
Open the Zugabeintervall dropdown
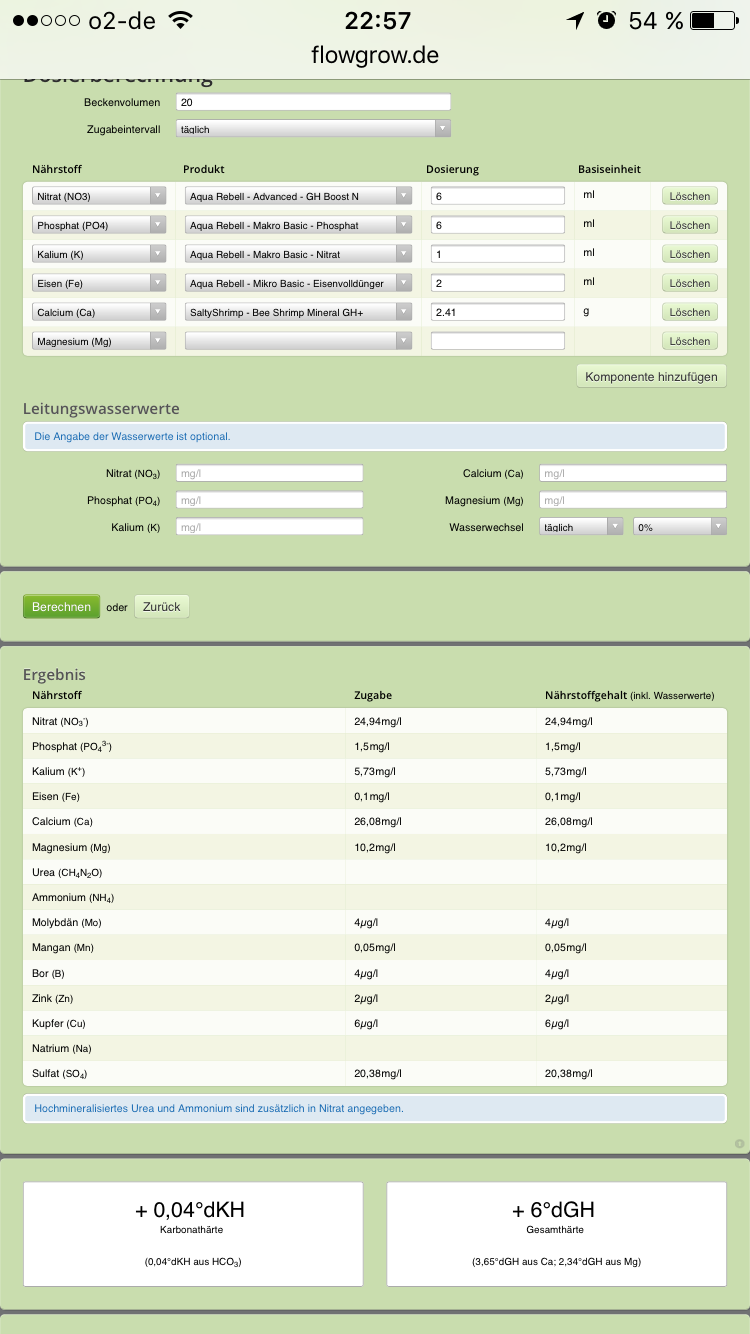coord(313,129)
